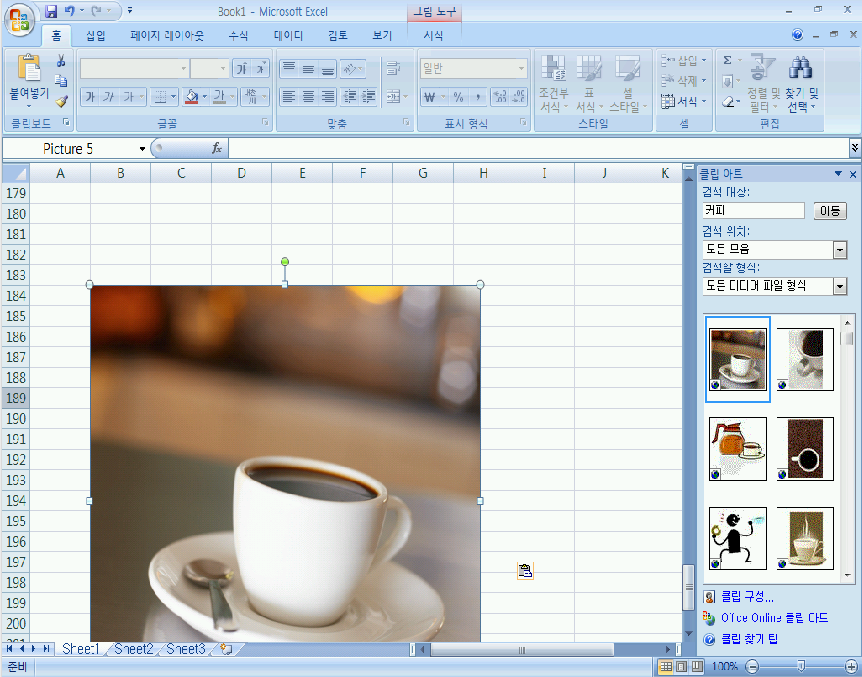Open the 서식 picture tools tab
Viewport: 862px width, 677px height.
click(433, 36)
